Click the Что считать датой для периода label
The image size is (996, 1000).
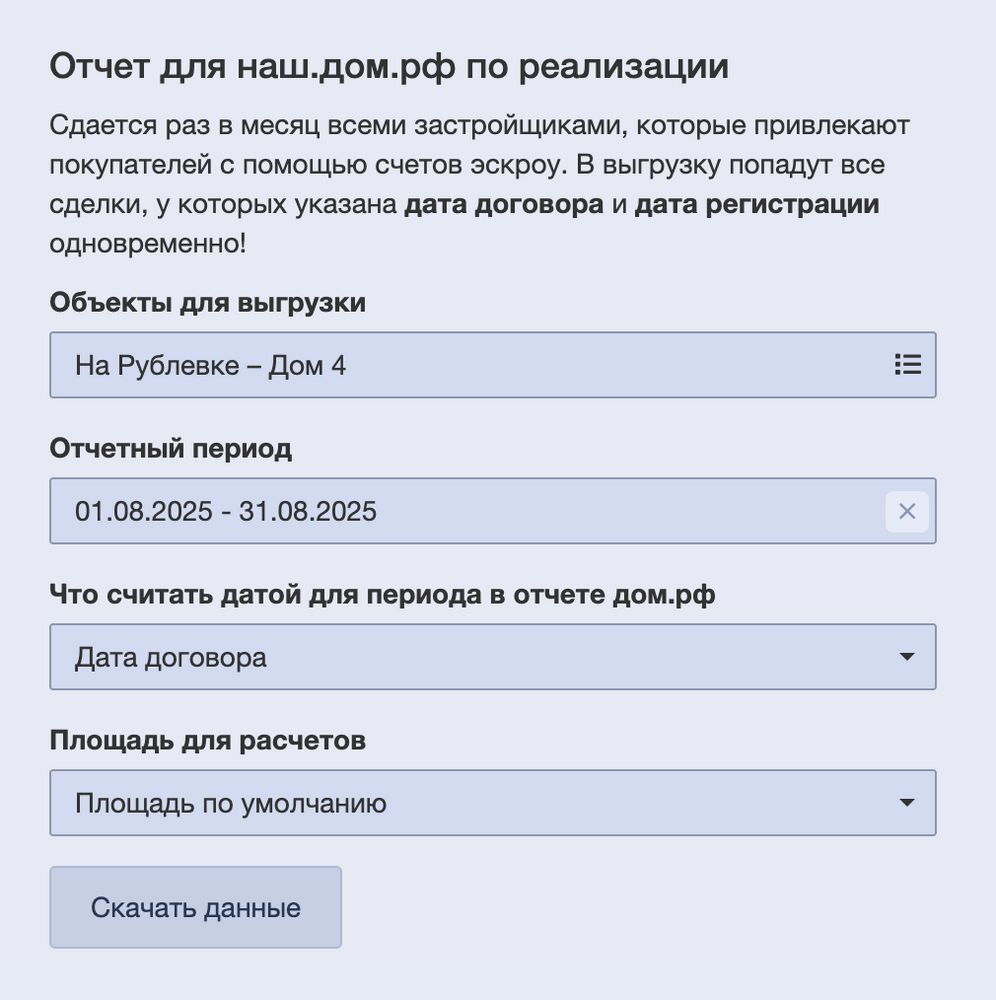(382, 595)
